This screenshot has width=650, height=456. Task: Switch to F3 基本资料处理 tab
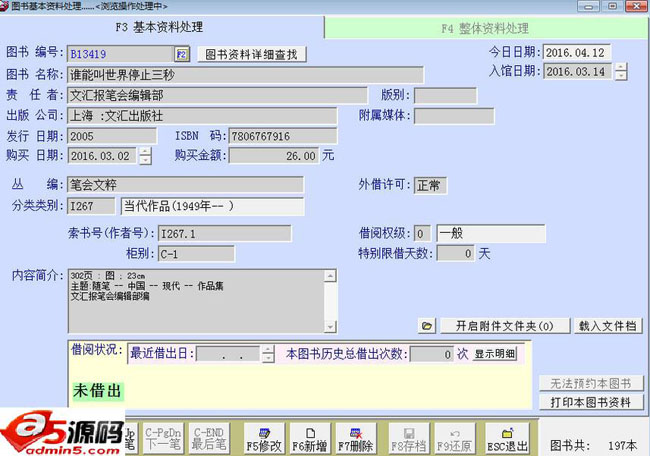pyautogui.click(x=160, y=27)
